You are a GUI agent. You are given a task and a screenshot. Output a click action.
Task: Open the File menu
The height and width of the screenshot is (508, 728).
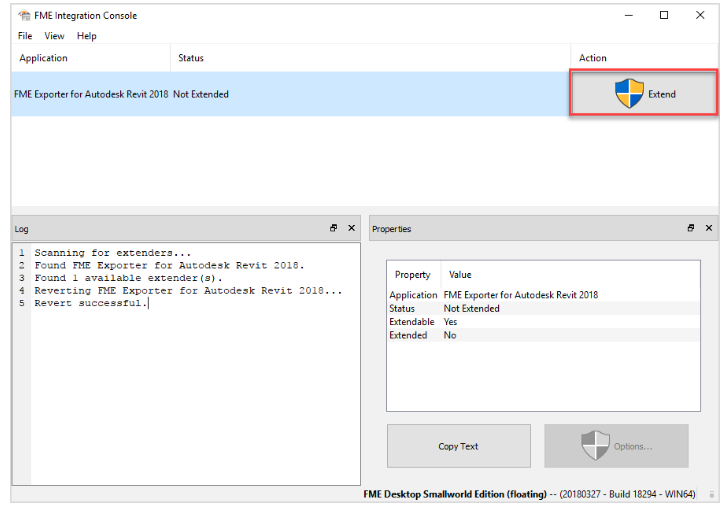pos(25,36)
